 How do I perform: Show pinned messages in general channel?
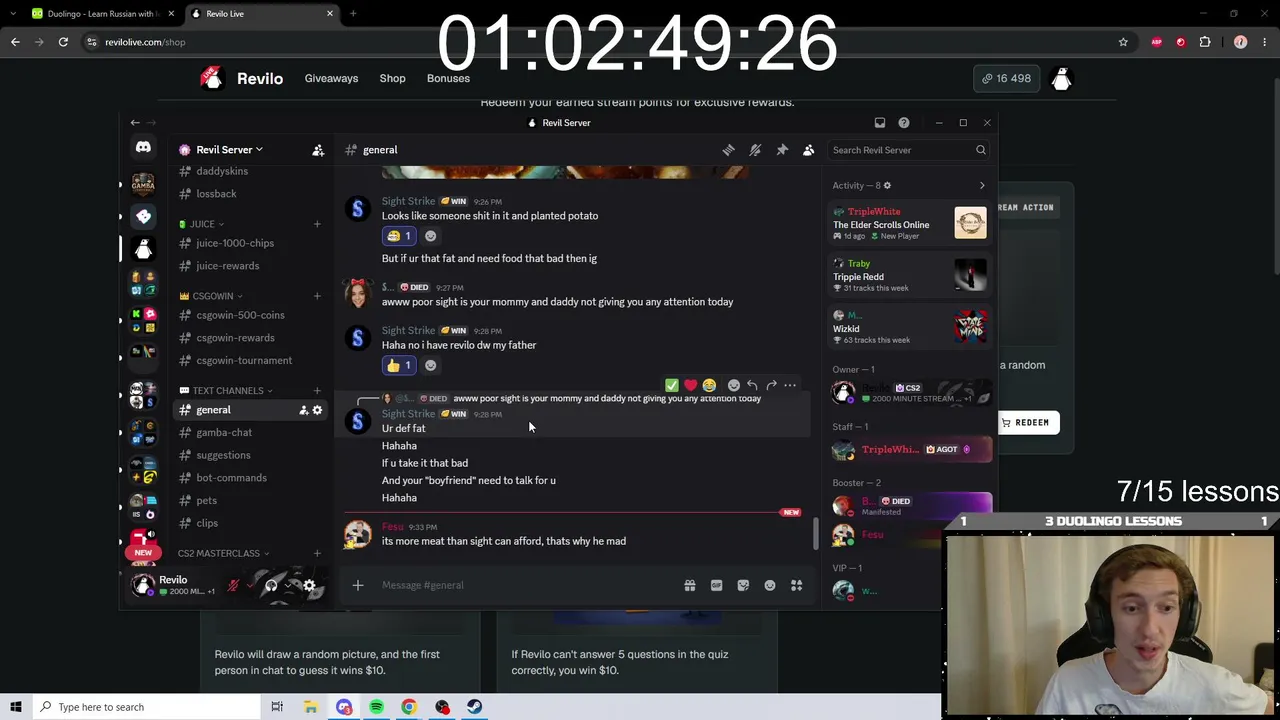coord(782,150)
